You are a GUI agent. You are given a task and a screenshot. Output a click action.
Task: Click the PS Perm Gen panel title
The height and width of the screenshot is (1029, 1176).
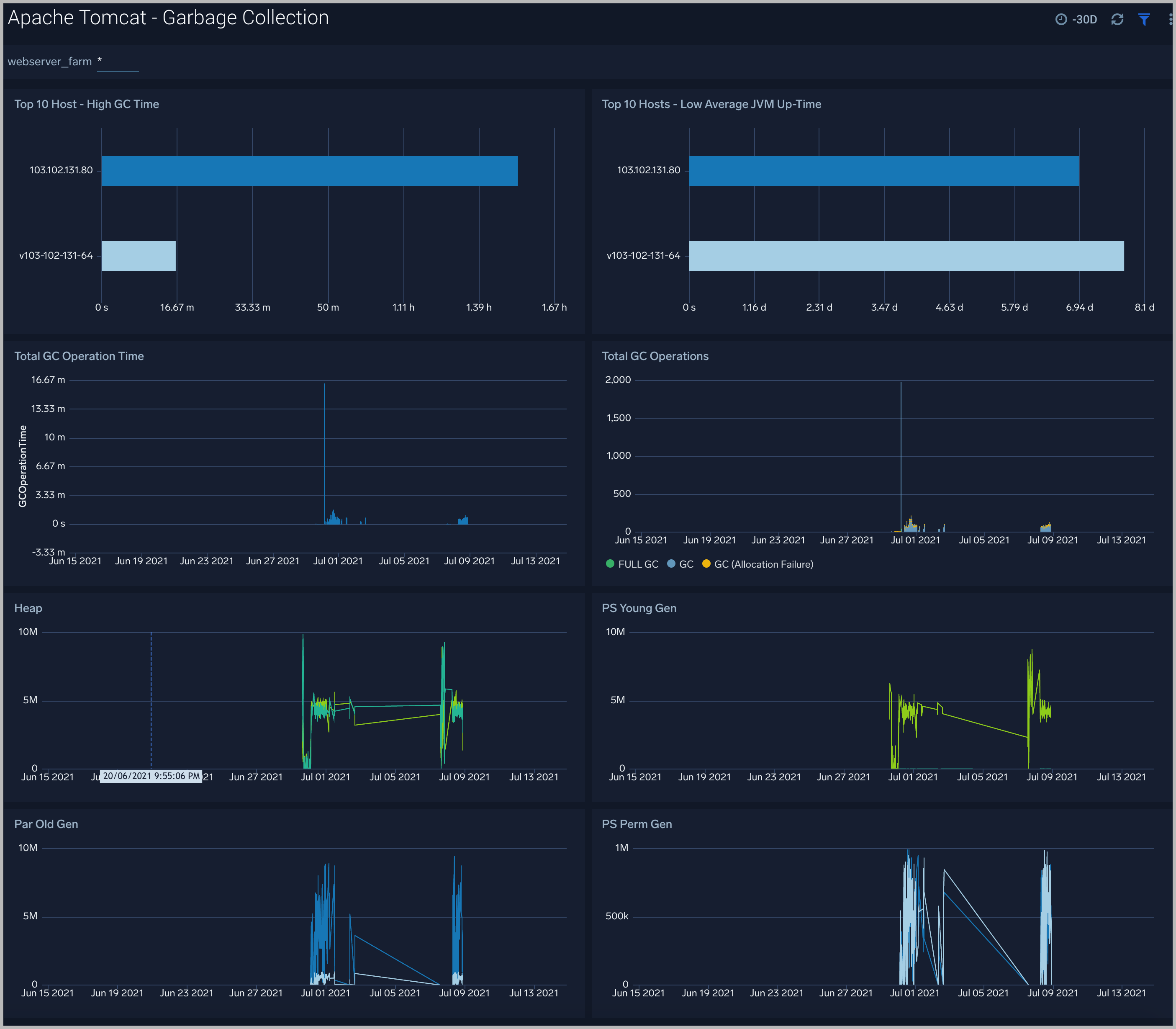(636, 824)
